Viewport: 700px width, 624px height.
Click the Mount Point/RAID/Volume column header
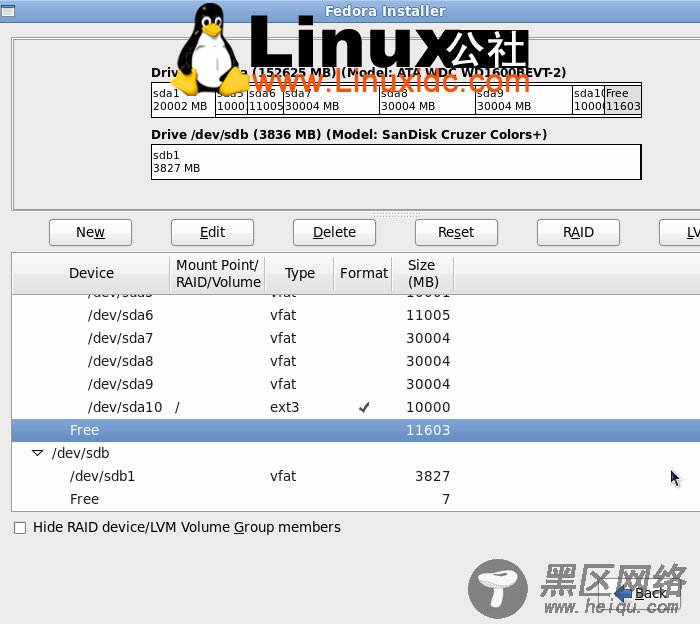[x=218, y=273]
